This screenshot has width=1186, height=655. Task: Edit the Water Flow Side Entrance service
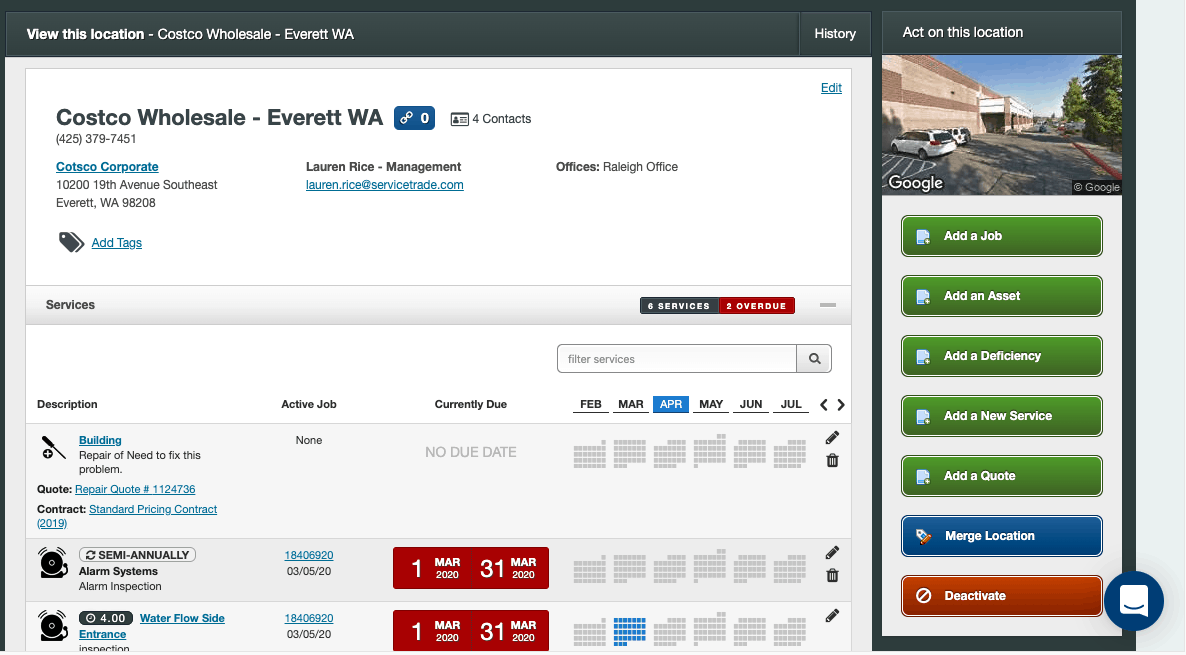tap(832, 616)
